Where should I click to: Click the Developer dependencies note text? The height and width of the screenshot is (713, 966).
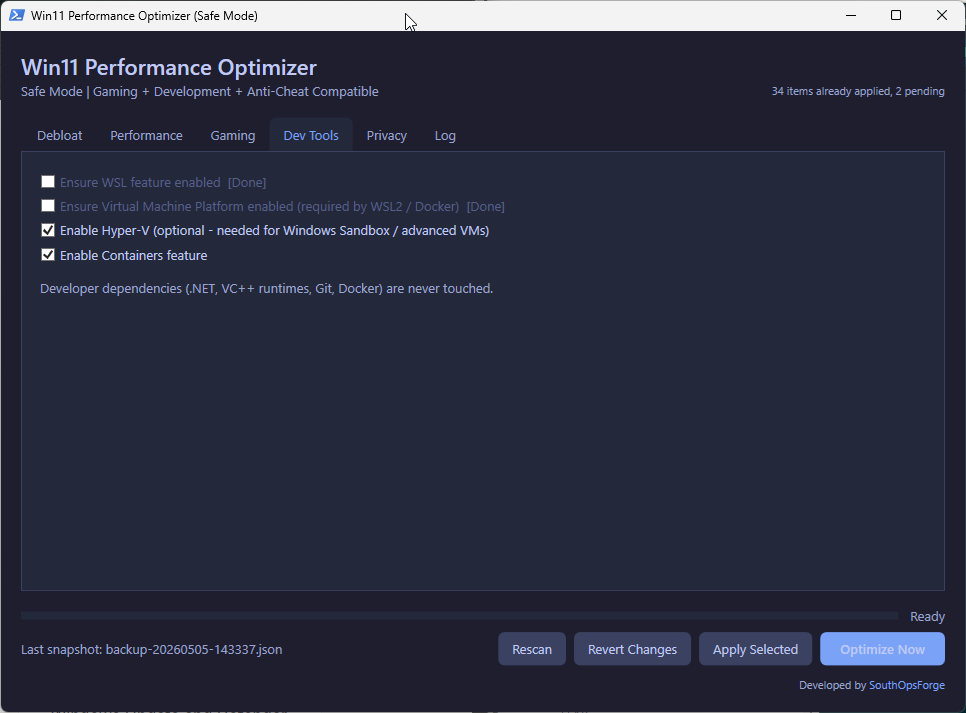tap(267, 288)
